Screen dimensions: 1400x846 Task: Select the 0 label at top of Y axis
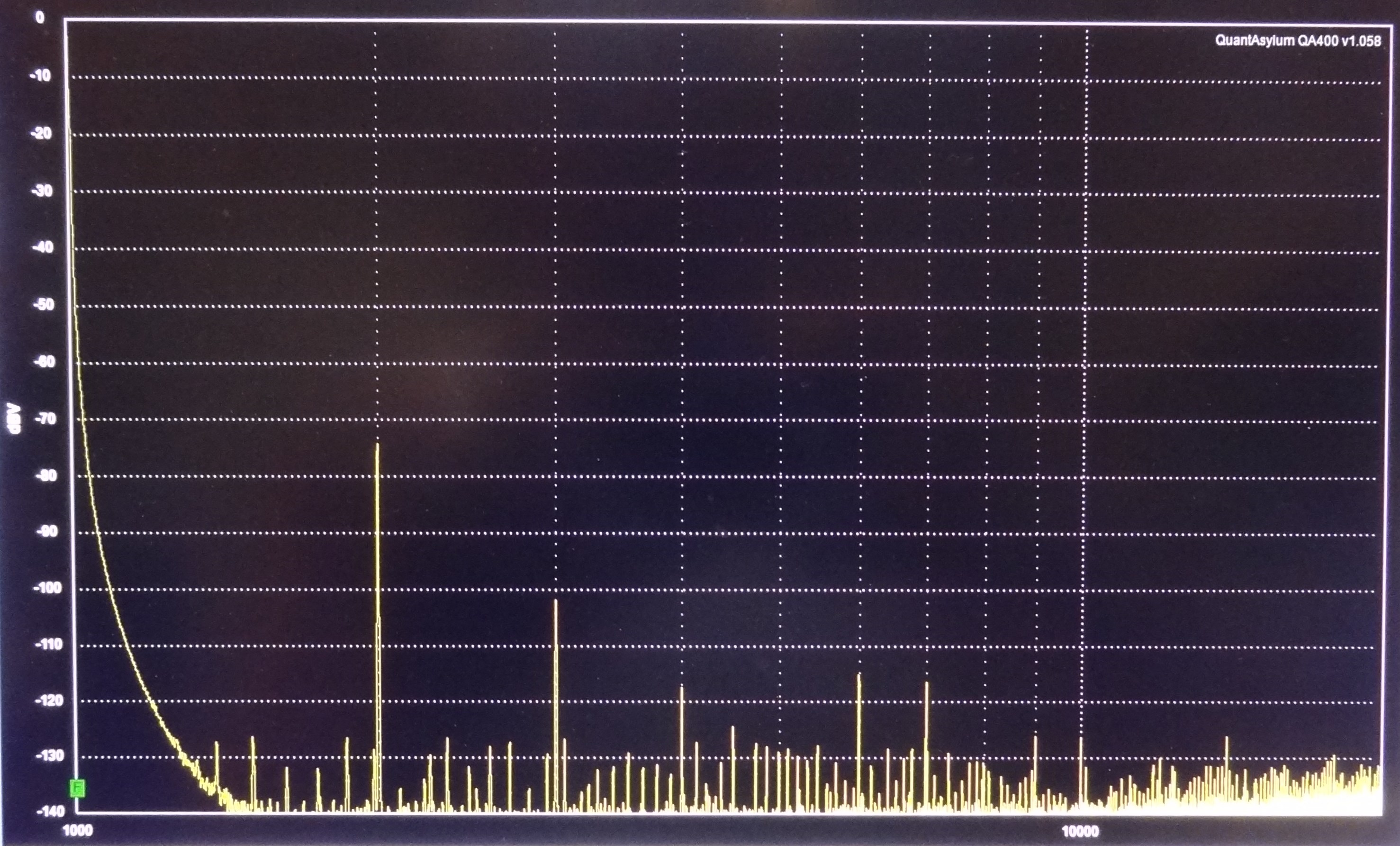click(40, 18)
